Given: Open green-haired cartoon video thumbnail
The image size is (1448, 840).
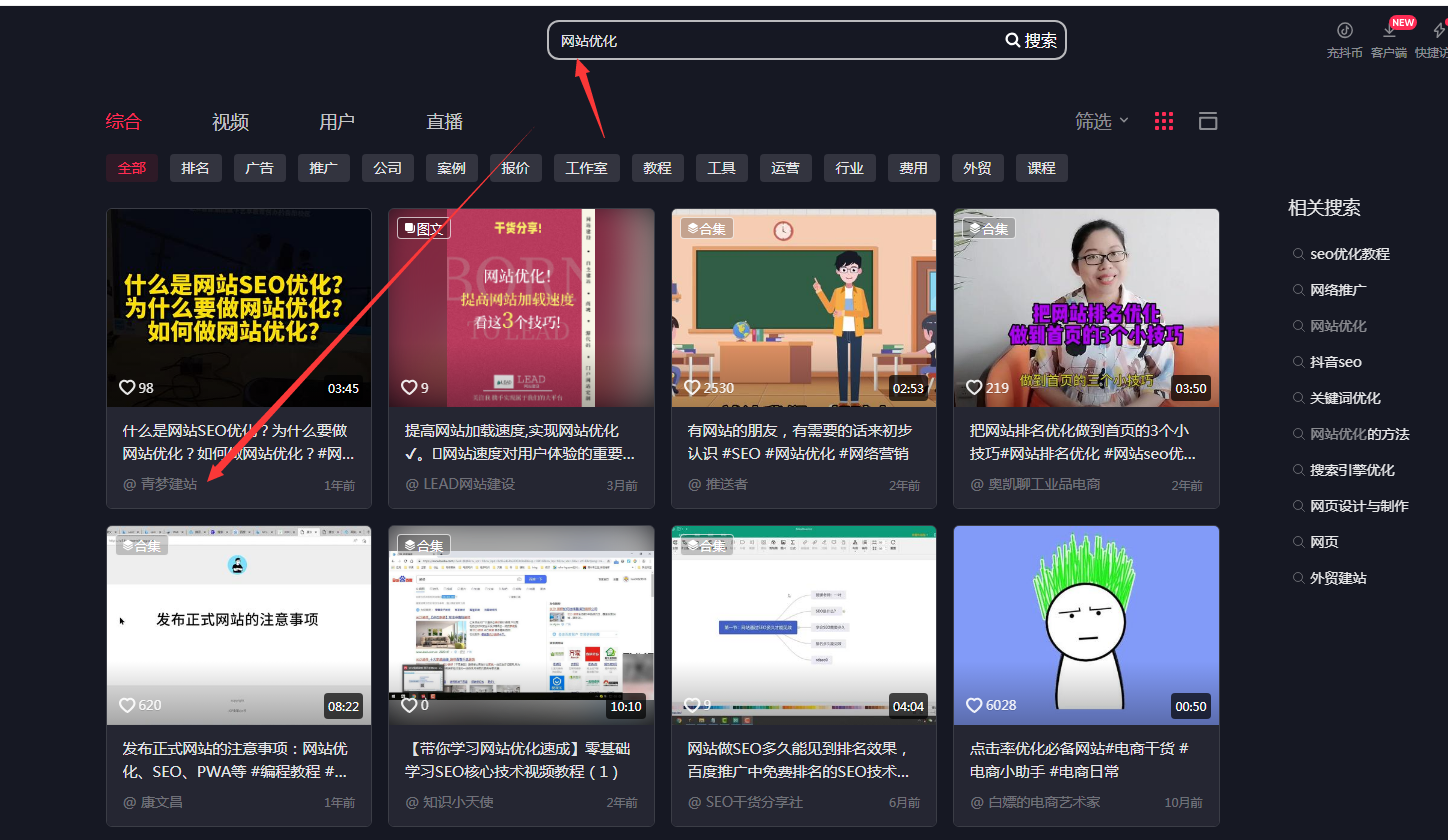Looking at the screenshot, I should coord(1086,620).
